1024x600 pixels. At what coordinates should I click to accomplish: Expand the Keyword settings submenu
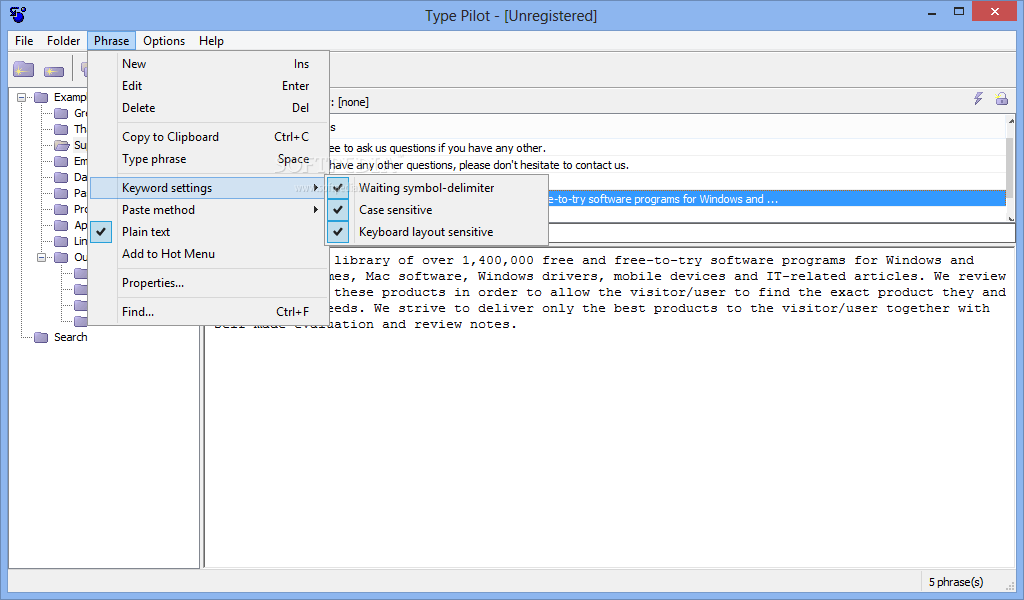(x=208, y=188)
